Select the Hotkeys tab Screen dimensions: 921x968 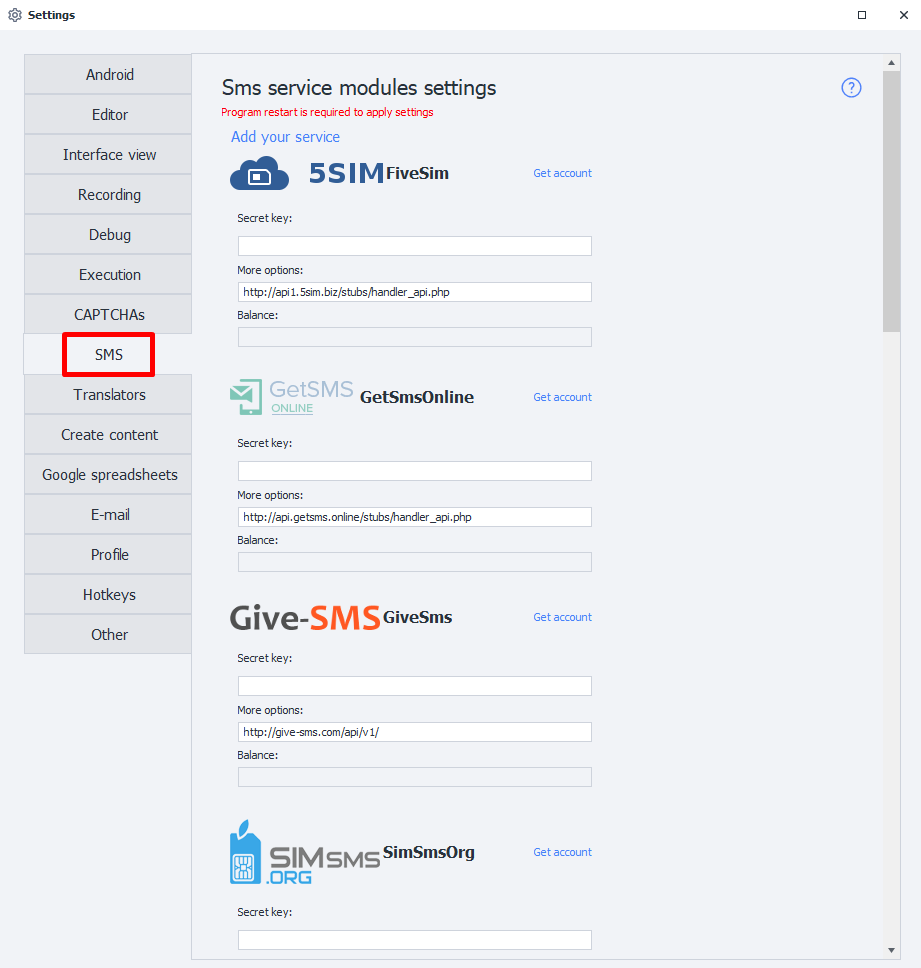coord(109,595)
